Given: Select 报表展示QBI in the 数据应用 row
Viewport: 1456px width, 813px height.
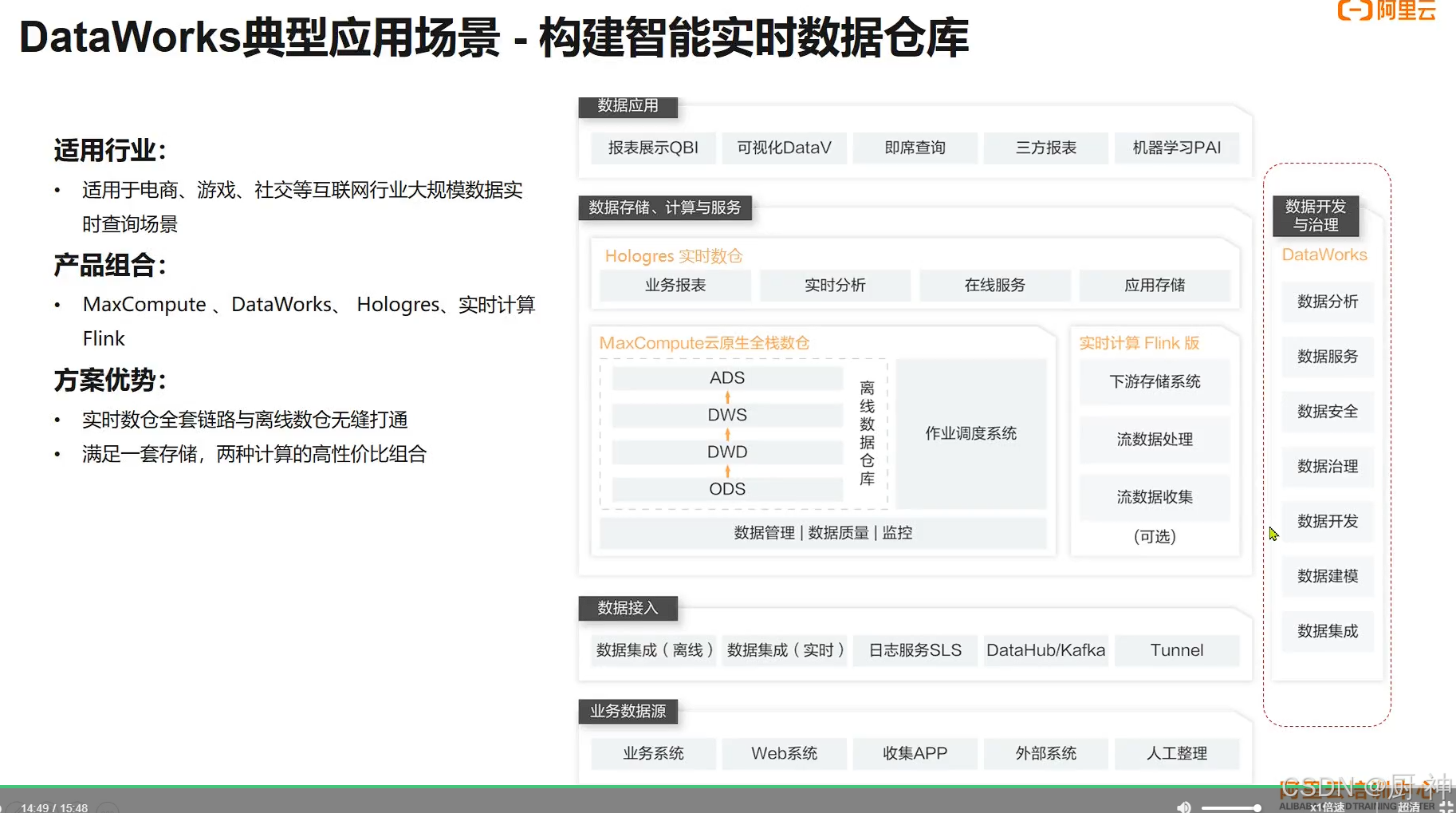Looking at the screenshot, I should (653, 147).
